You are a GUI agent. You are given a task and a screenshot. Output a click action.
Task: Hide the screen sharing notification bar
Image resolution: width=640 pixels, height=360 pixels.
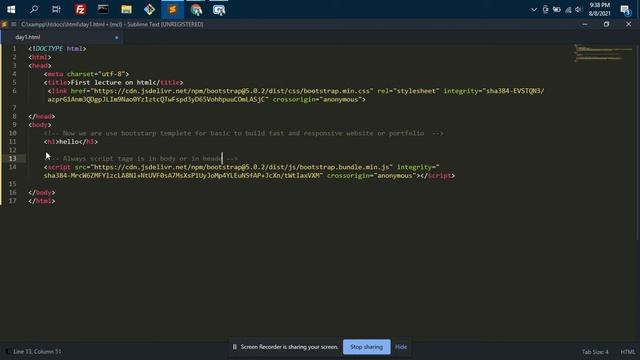tap(401, 347)
